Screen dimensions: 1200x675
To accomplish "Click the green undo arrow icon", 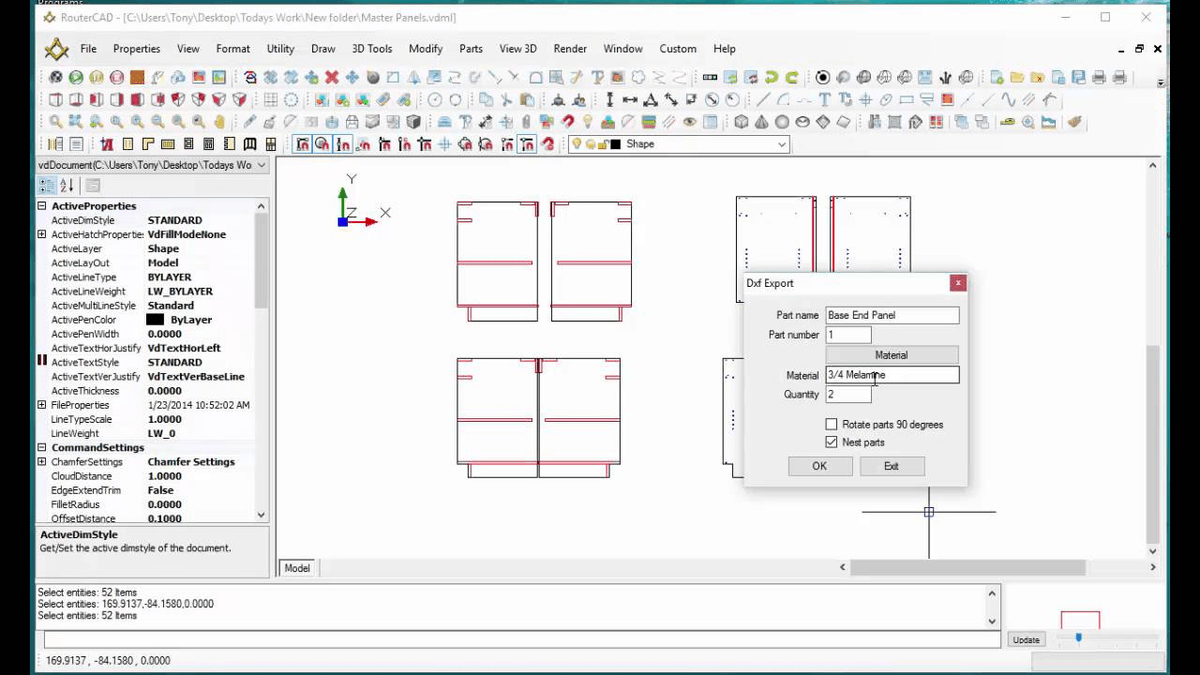I will pyautogui.click(x=770, y=77).
